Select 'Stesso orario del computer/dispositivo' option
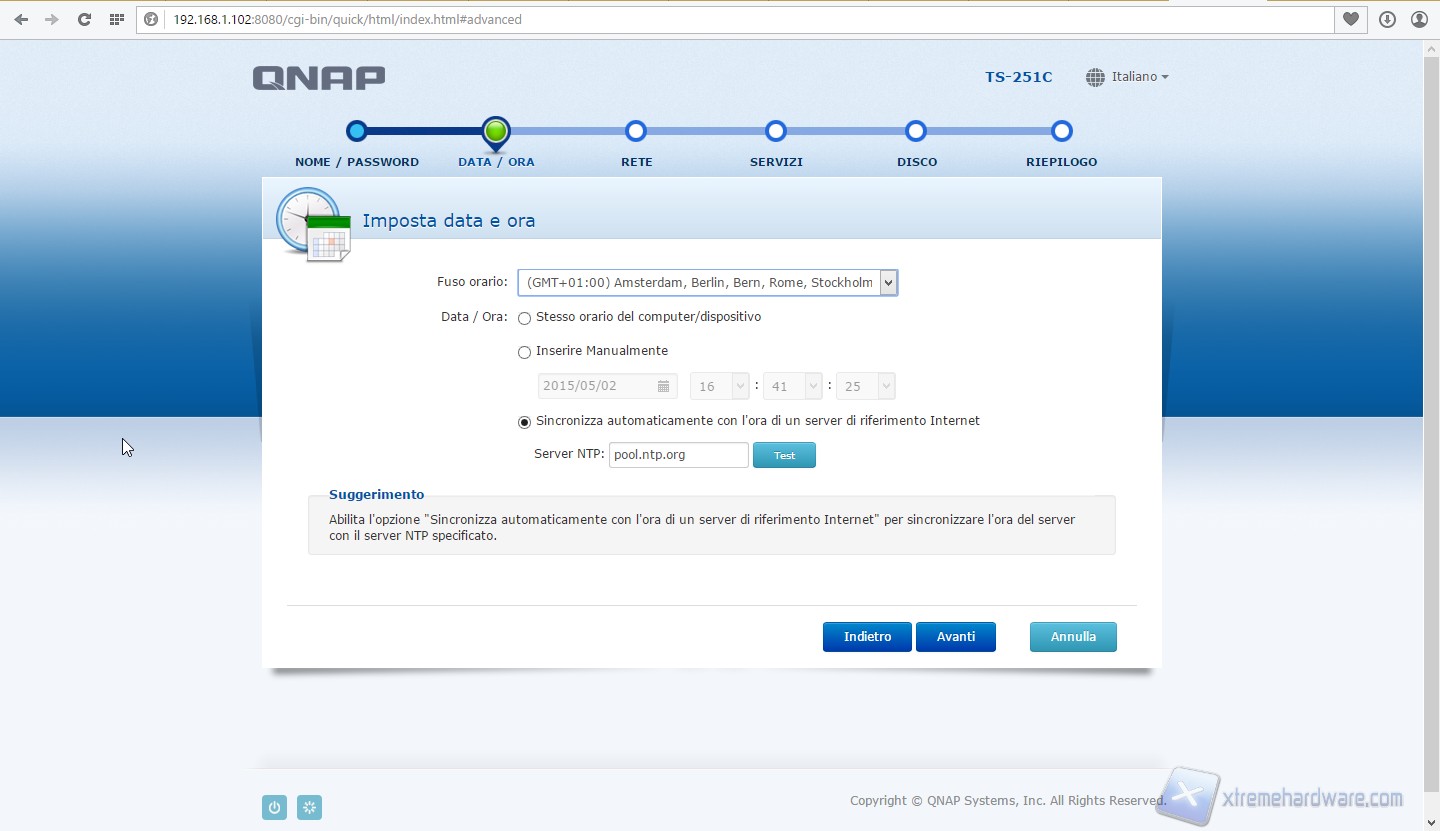Viewport: 1440px width, 831px height. (x=524, y=318)
